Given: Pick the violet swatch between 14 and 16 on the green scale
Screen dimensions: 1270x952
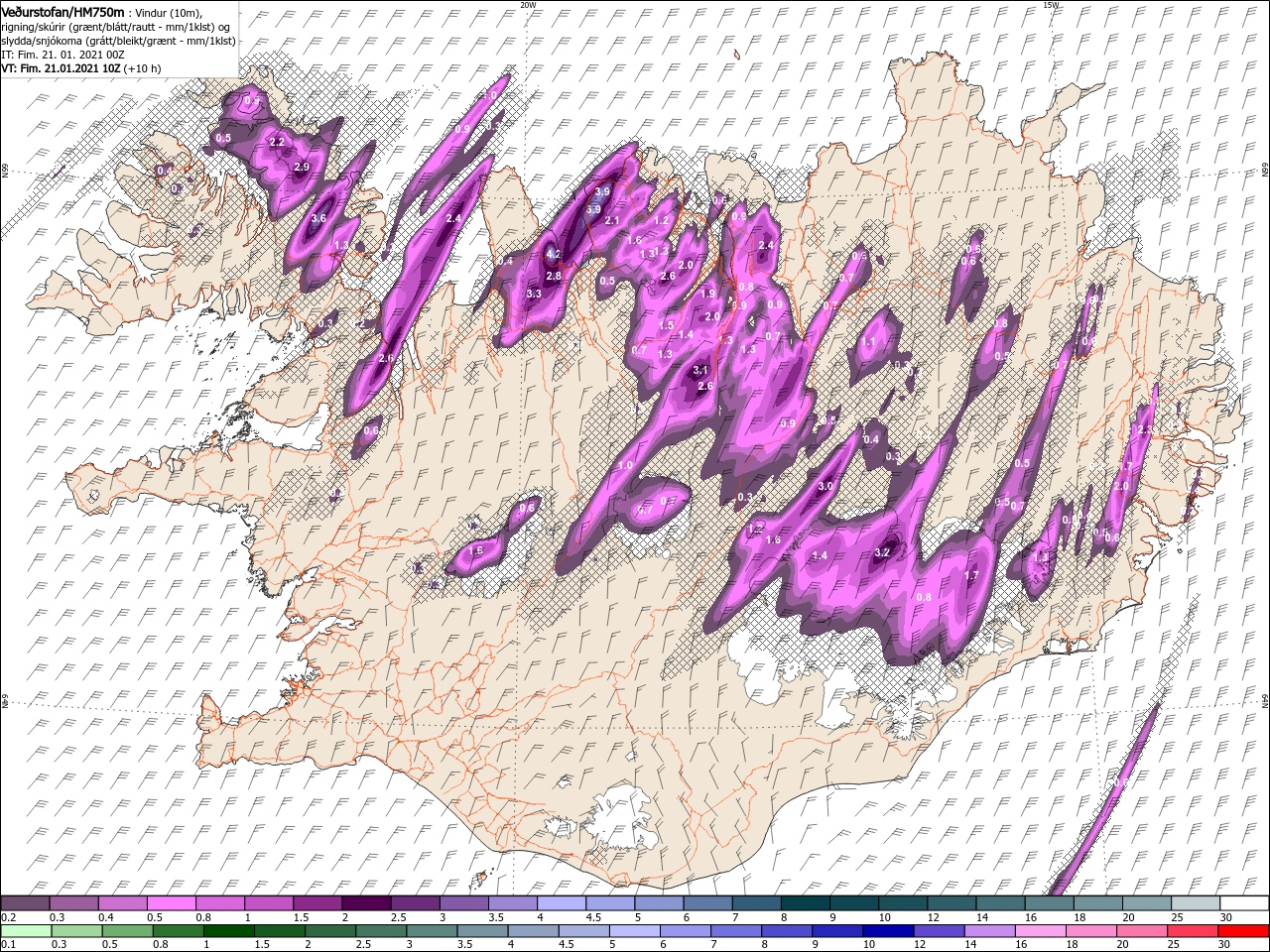Looking at the screenshot, I should [x=989, y=931].
